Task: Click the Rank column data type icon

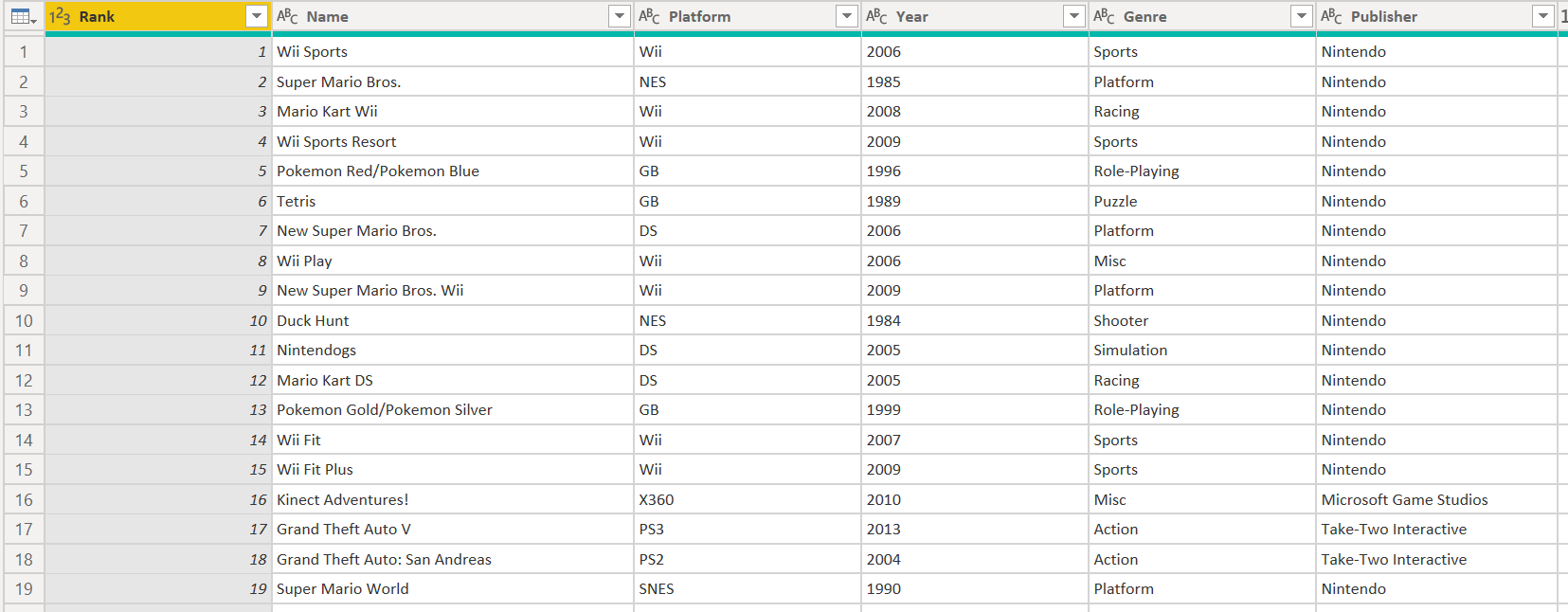Action: pos(60,17)
